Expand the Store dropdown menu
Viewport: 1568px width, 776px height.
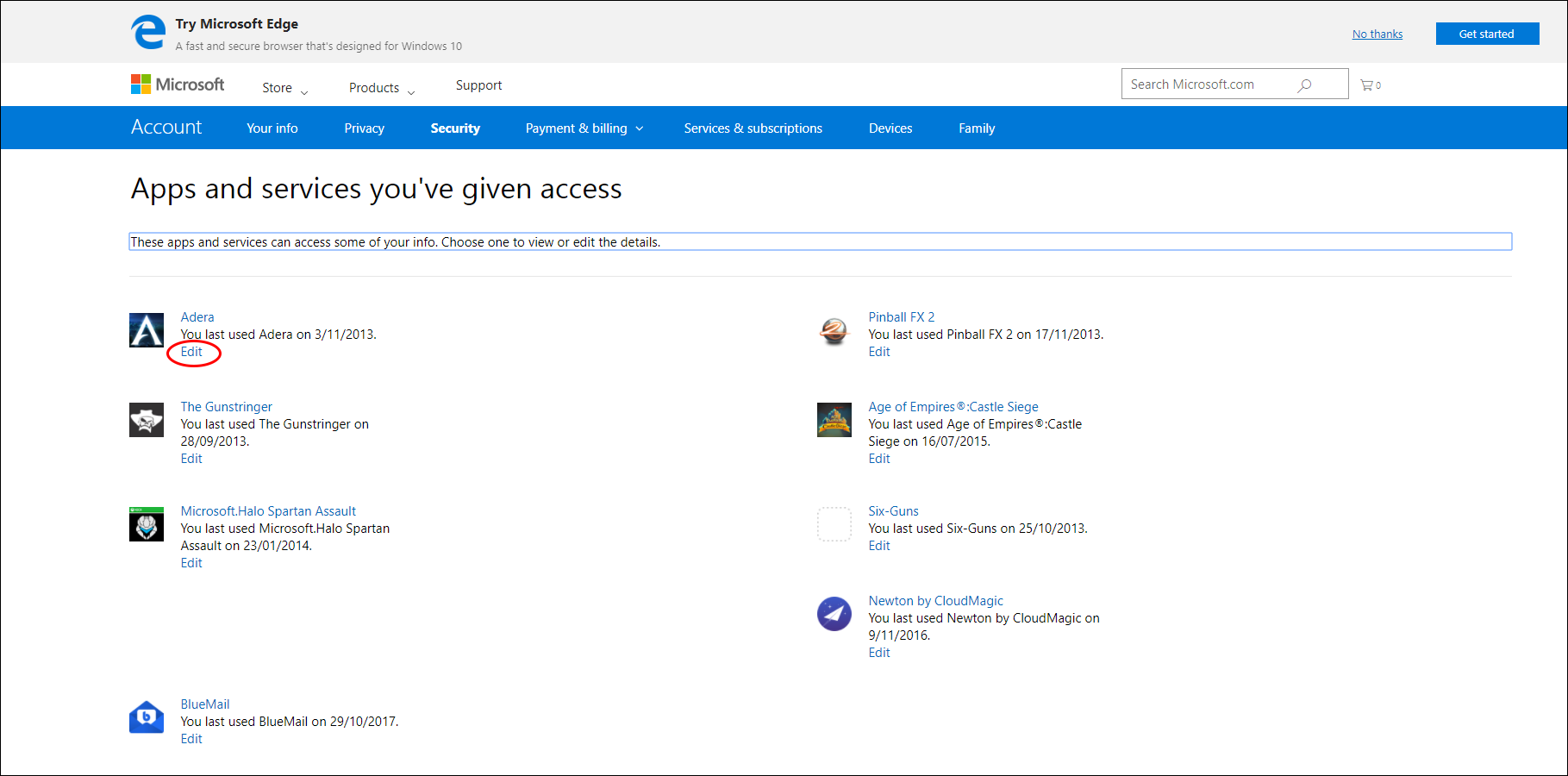click(x=285, y=88)
